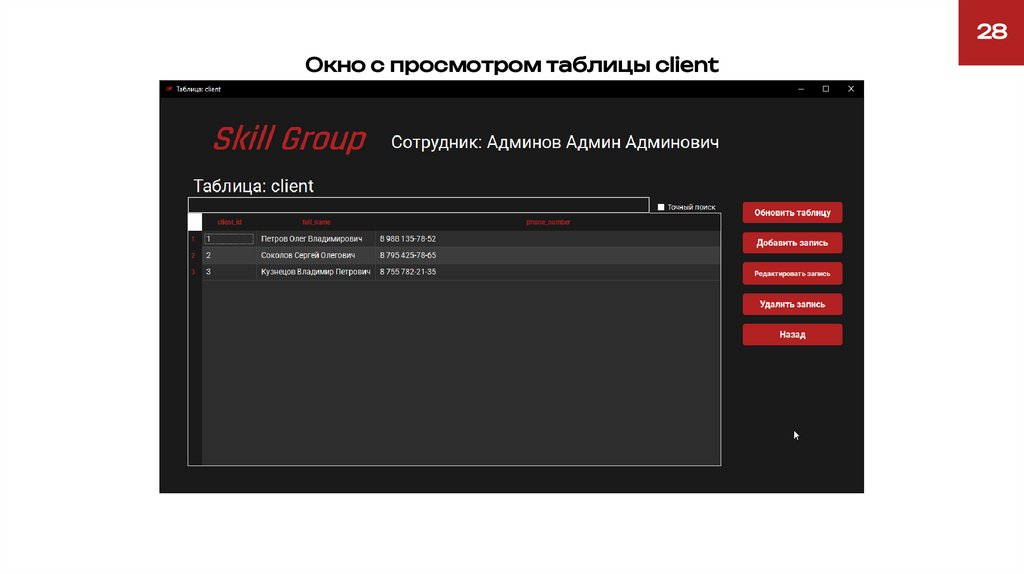Click the phone cell "8 755 782-21-35"
This screenshot has height=574, width=1024.
(548, 272)
